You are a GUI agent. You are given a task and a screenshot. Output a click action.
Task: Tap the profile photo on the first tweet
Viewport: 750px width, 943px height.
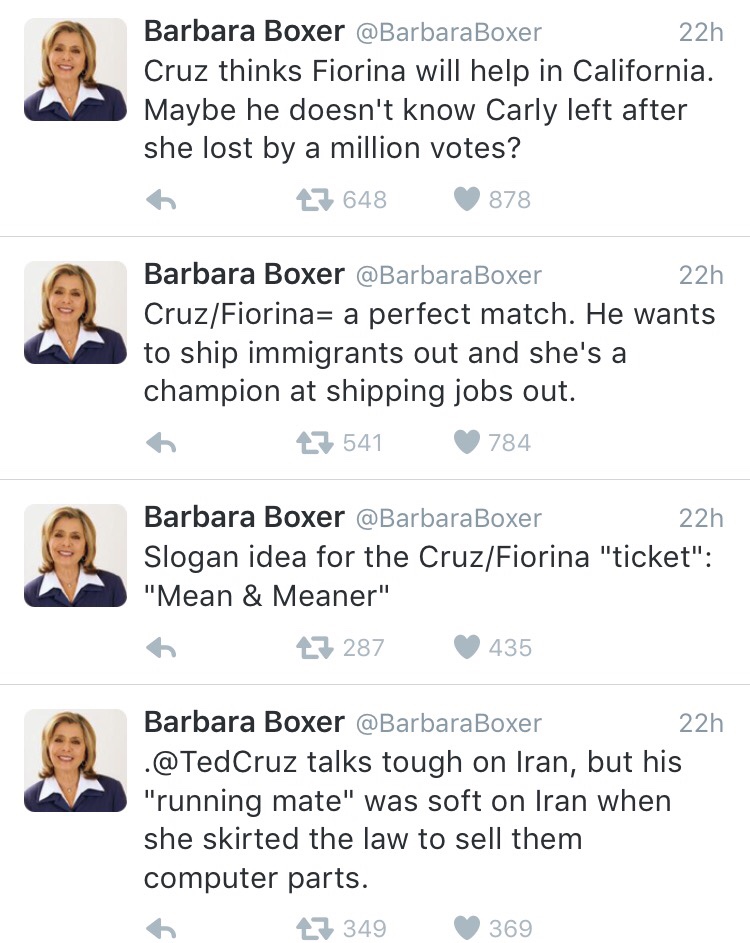(75, 69)
